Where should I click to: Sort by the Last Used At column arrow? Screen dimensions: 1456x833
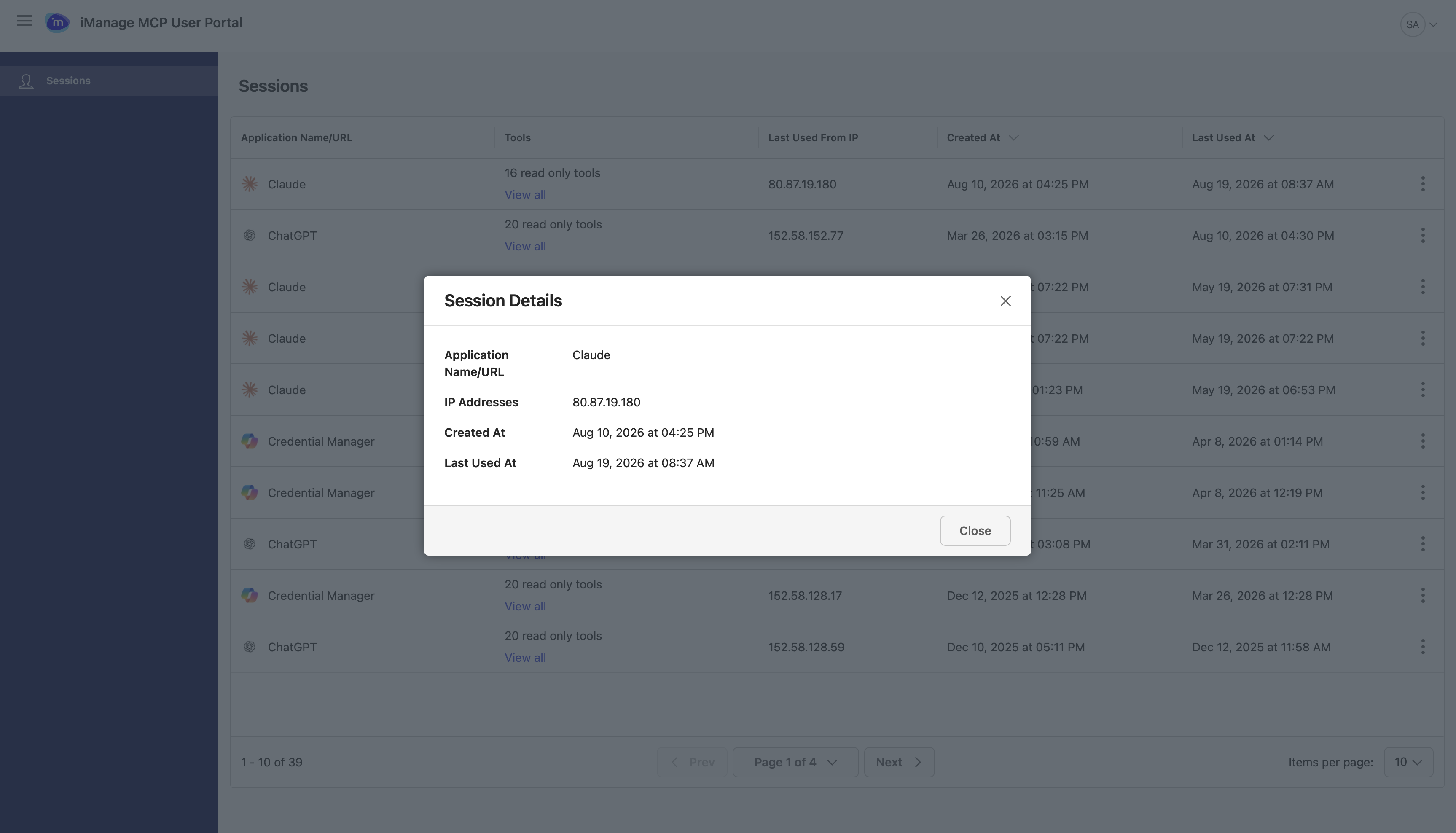[1268, 138]
